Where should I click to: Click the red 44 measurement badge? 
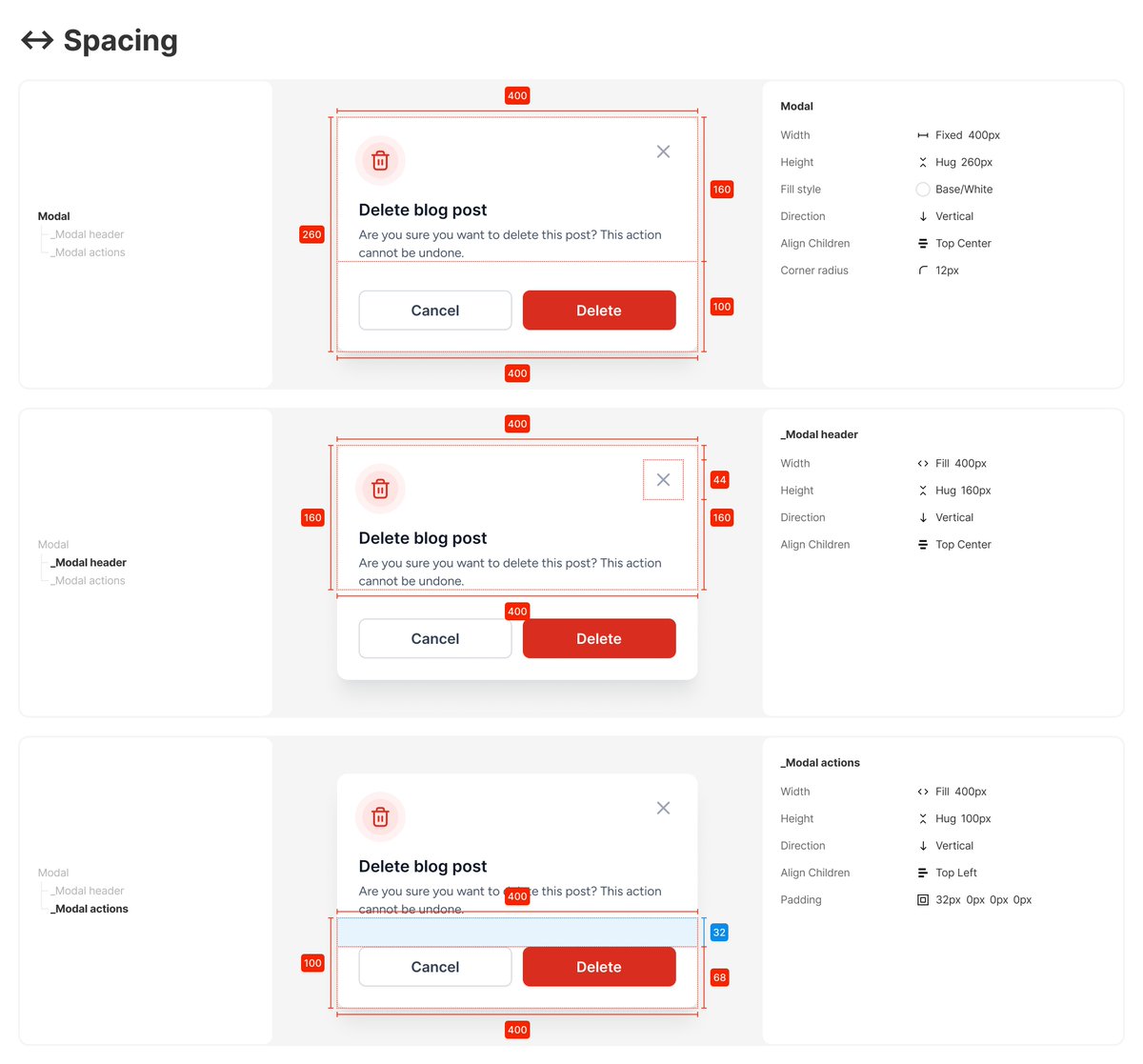[720, 480]
